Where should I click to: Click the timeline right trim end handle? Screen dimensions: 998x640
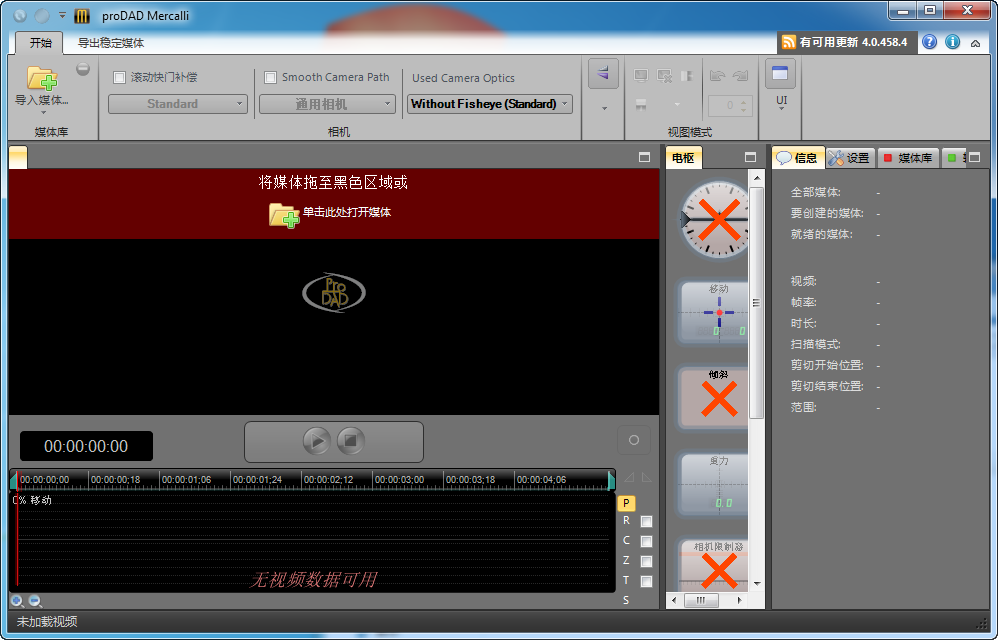pos(612,480)
